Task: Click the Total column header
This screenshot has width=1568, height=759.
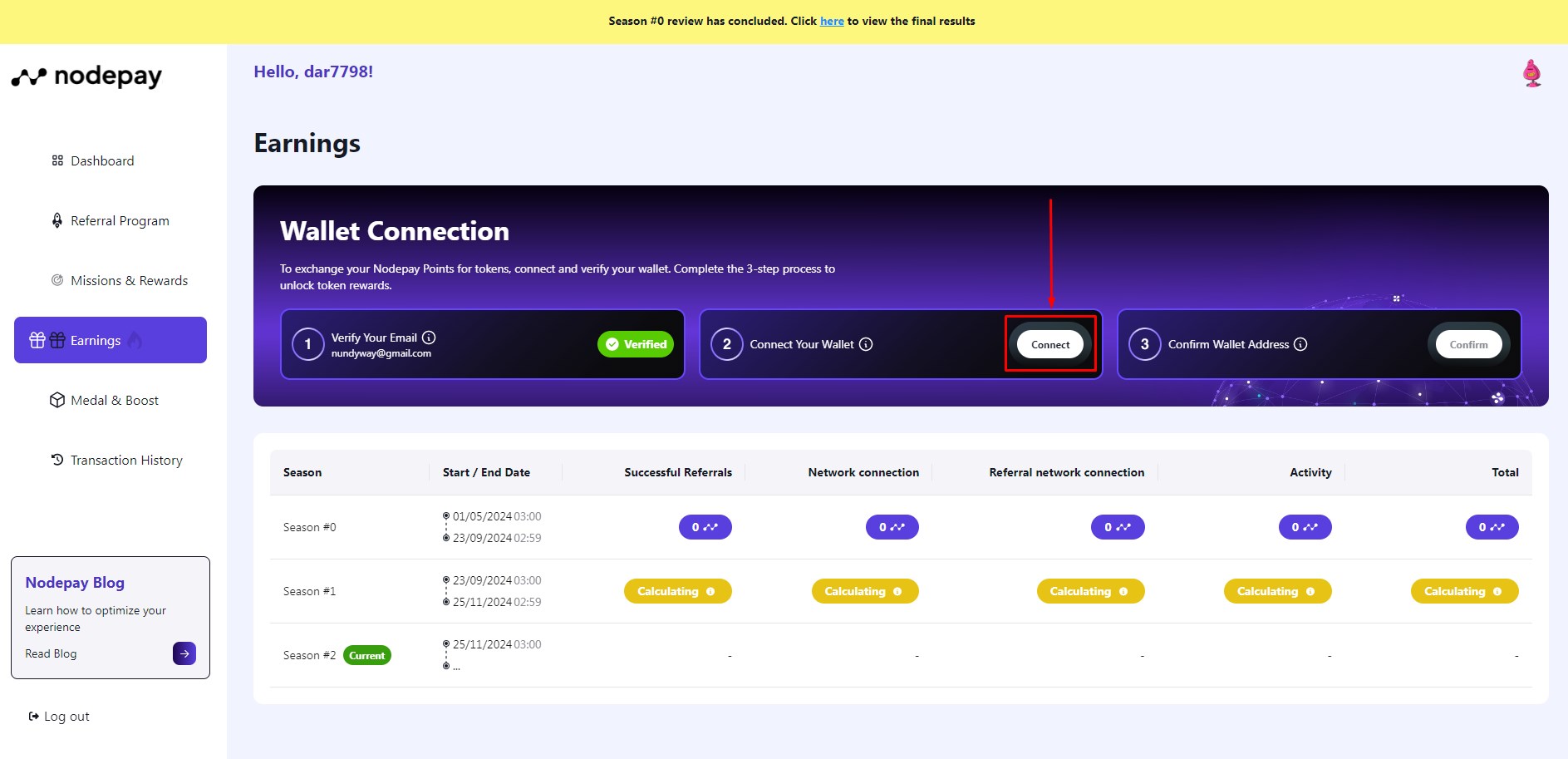Action: [x=1505, y=472]
